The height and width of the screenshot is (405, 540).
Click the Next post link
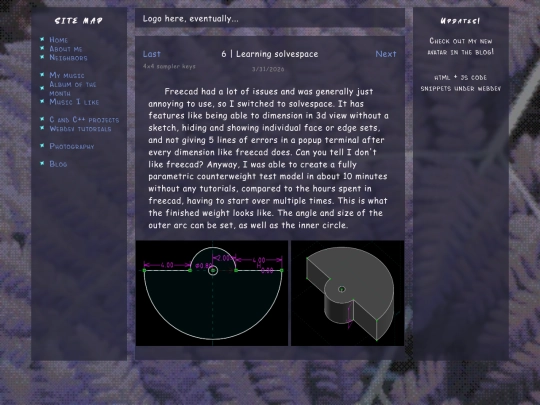click(x=386, y=54)
